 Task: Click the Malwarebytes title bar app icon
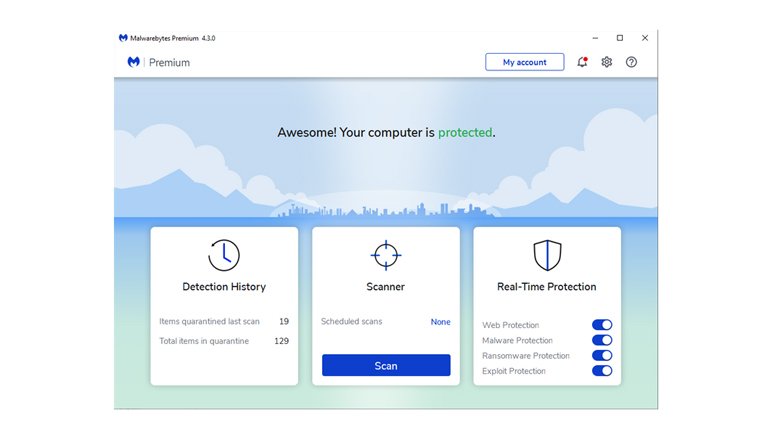click(123, 38)
